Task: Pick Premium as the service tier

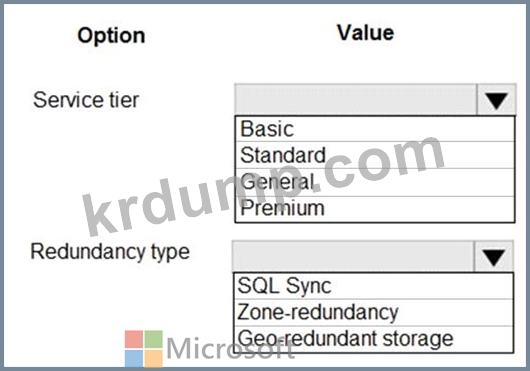Action: [375, 209]
